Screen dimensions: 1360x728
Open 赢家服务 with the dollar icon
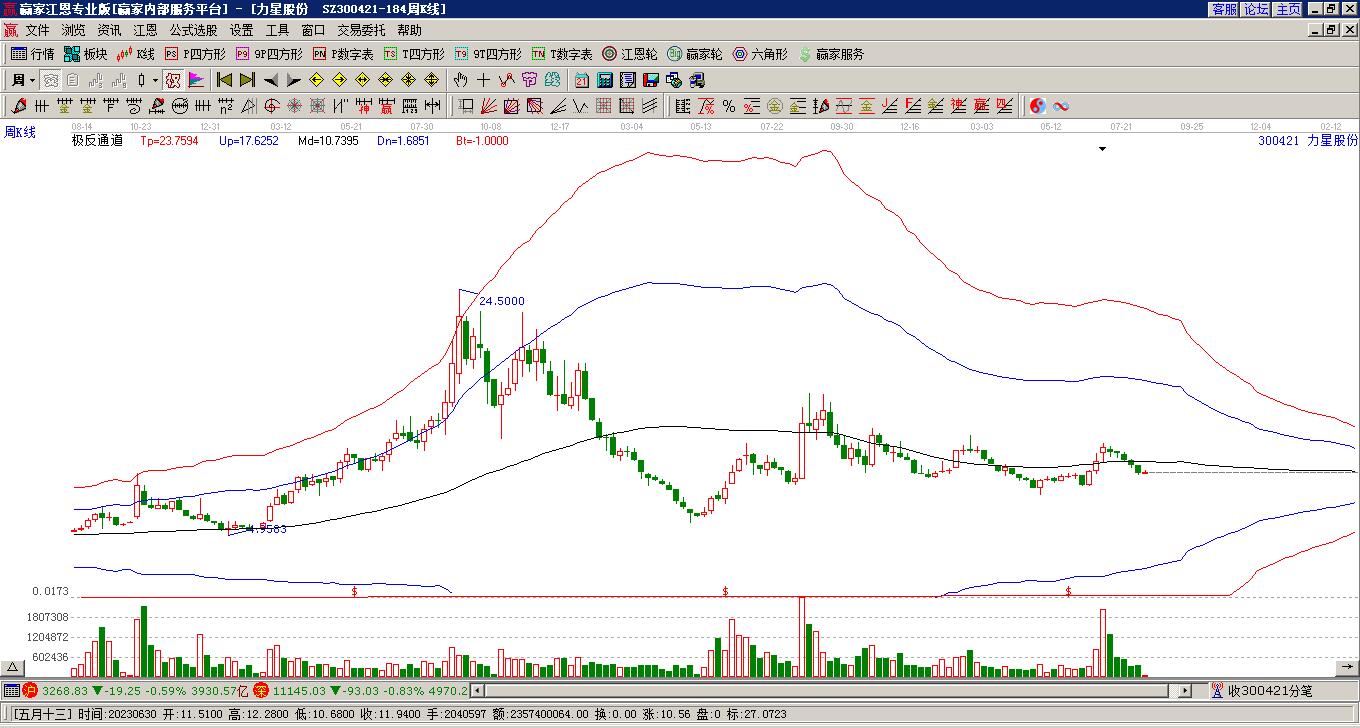pyautogui.click(x=831, y=54)
